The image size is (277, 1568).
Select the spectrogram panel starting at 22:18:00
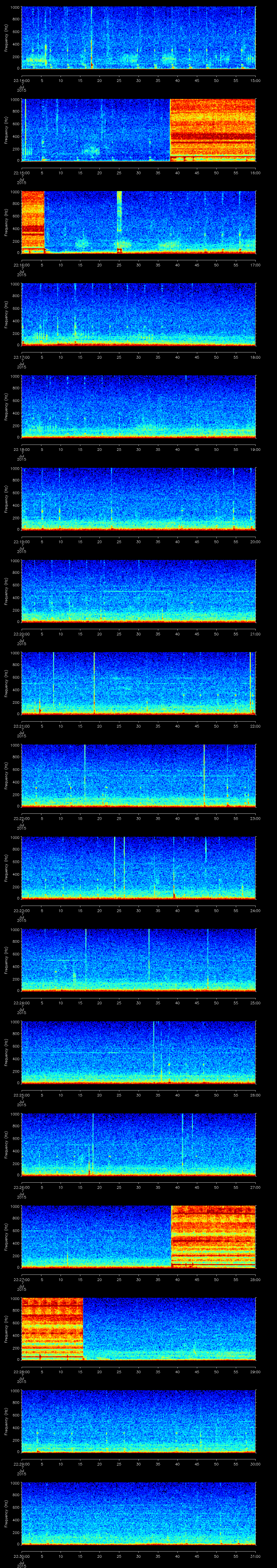pos(139,407)
